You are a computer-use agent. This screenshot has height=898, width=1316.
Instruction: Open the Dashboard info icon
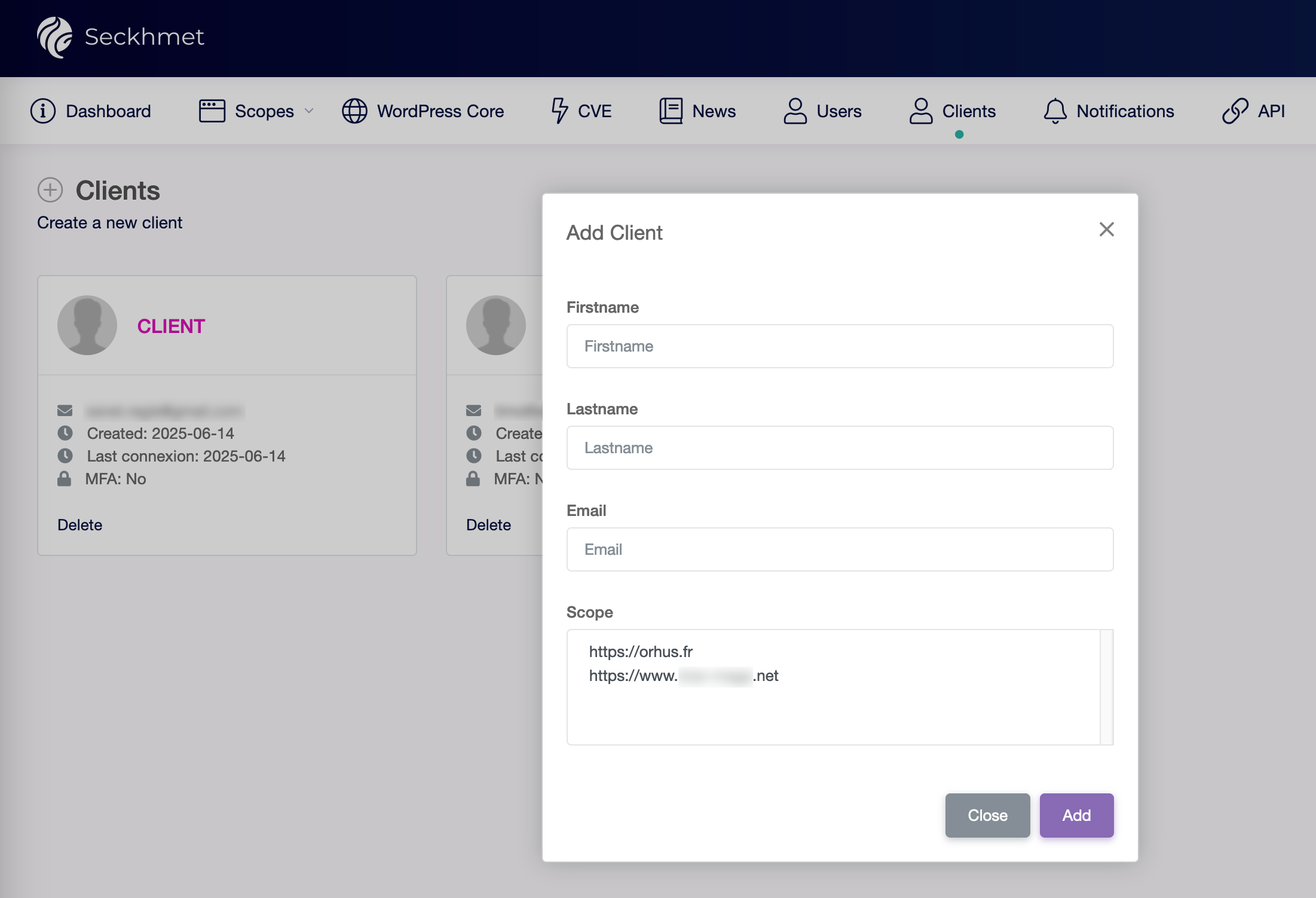point(43,111)
